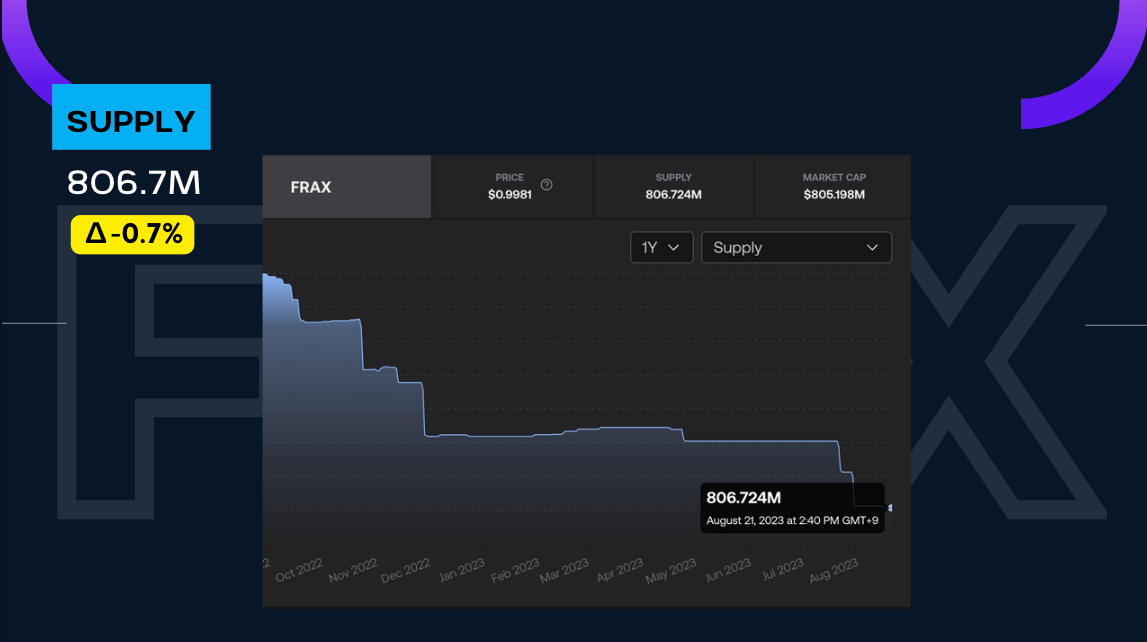The width and height of the screenshot is (1147, 642).
Task: Select the PRICE $0.9981 header cell
Action: coord(511,187)
